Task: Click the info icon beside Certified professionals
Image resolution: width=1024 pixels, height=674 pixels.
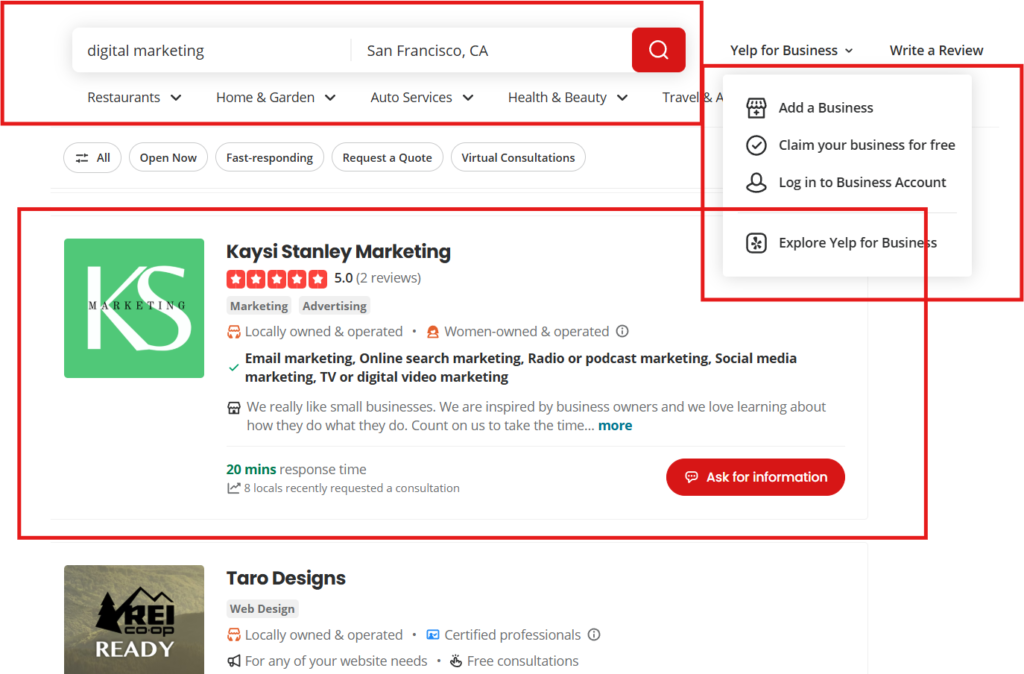Action: [x=594, y=635]
